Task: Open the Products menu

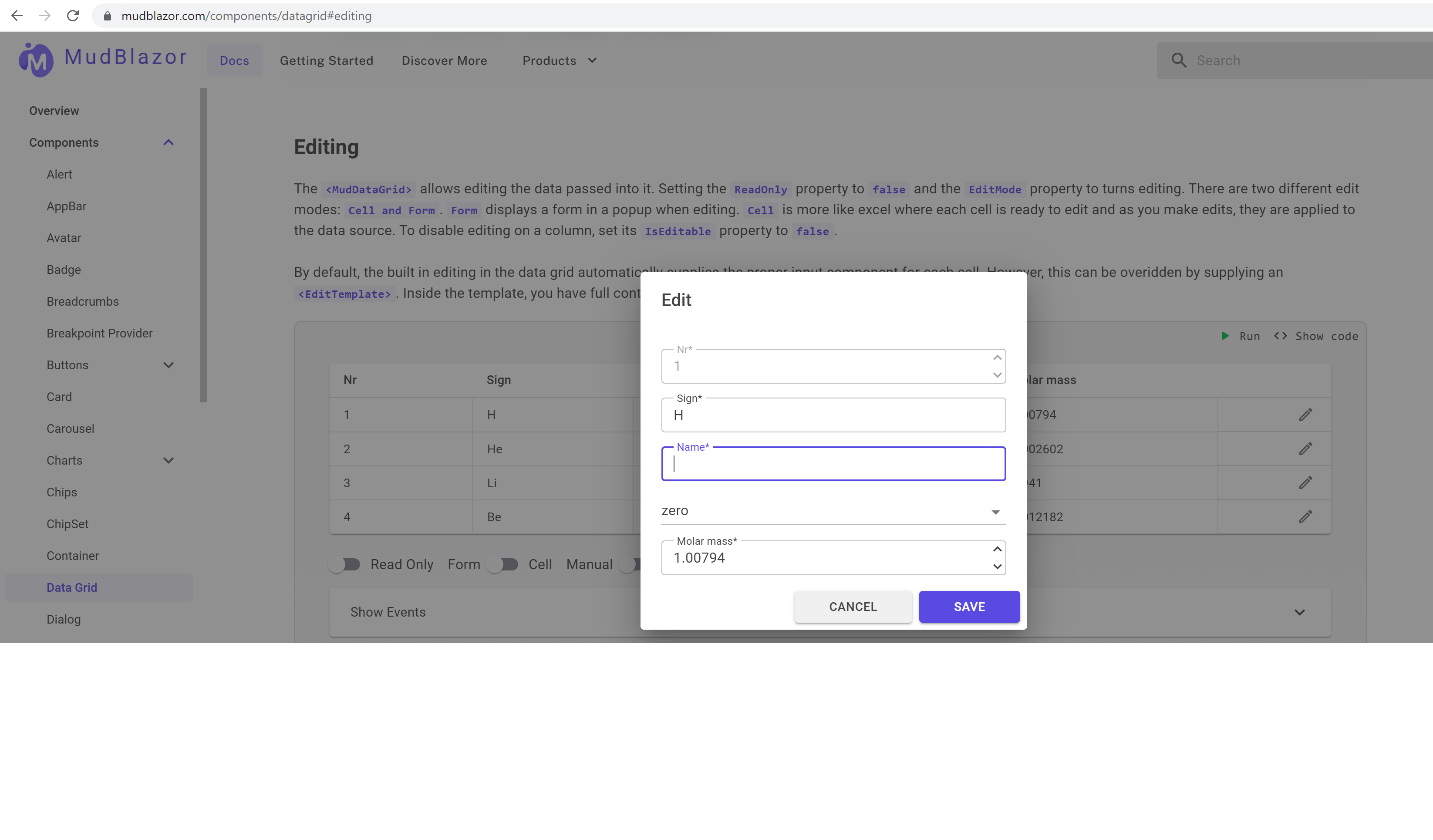Action: (x=558, y=60)
